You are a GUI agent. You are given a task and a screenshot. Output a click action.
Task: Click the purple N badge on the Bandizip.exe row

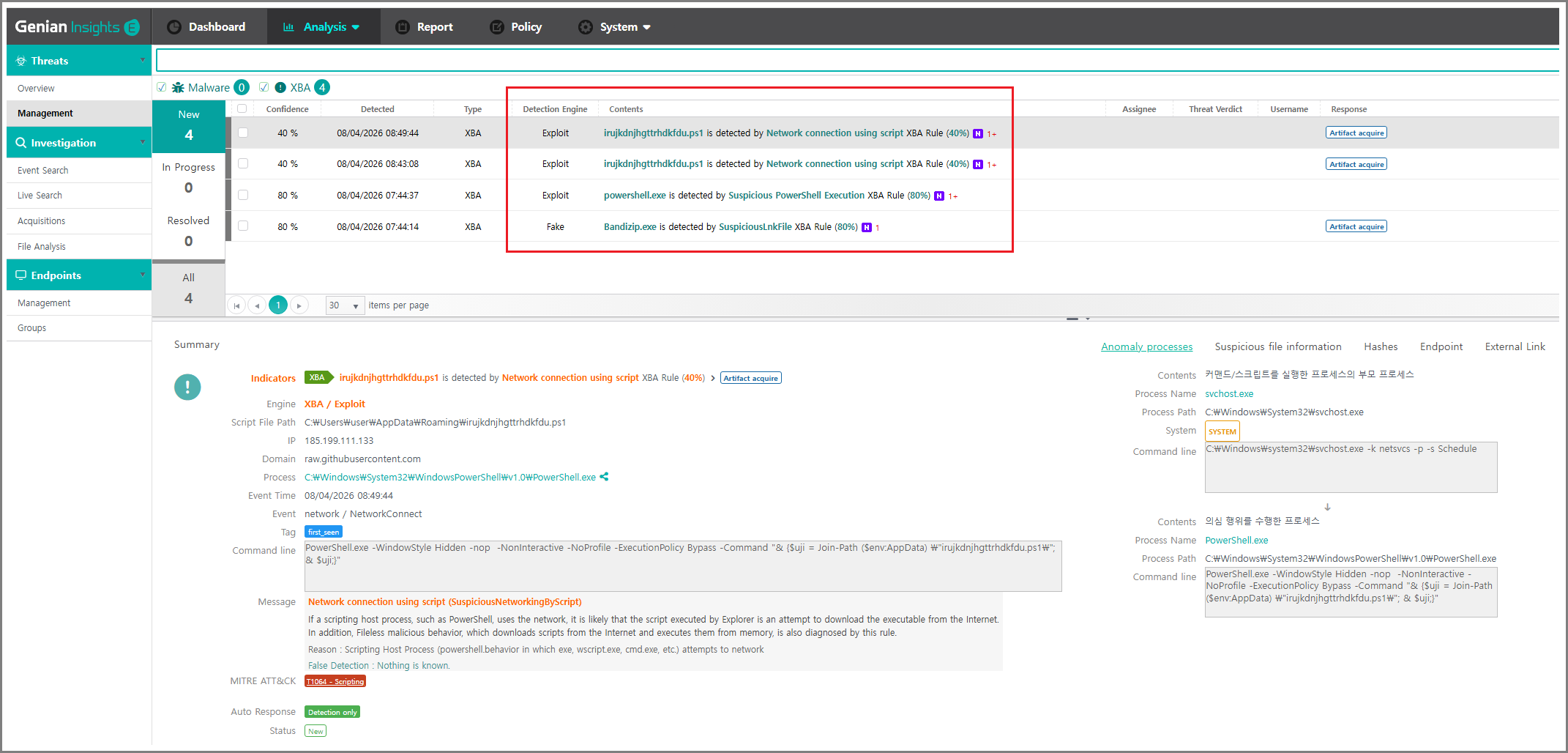coord(867,227)
